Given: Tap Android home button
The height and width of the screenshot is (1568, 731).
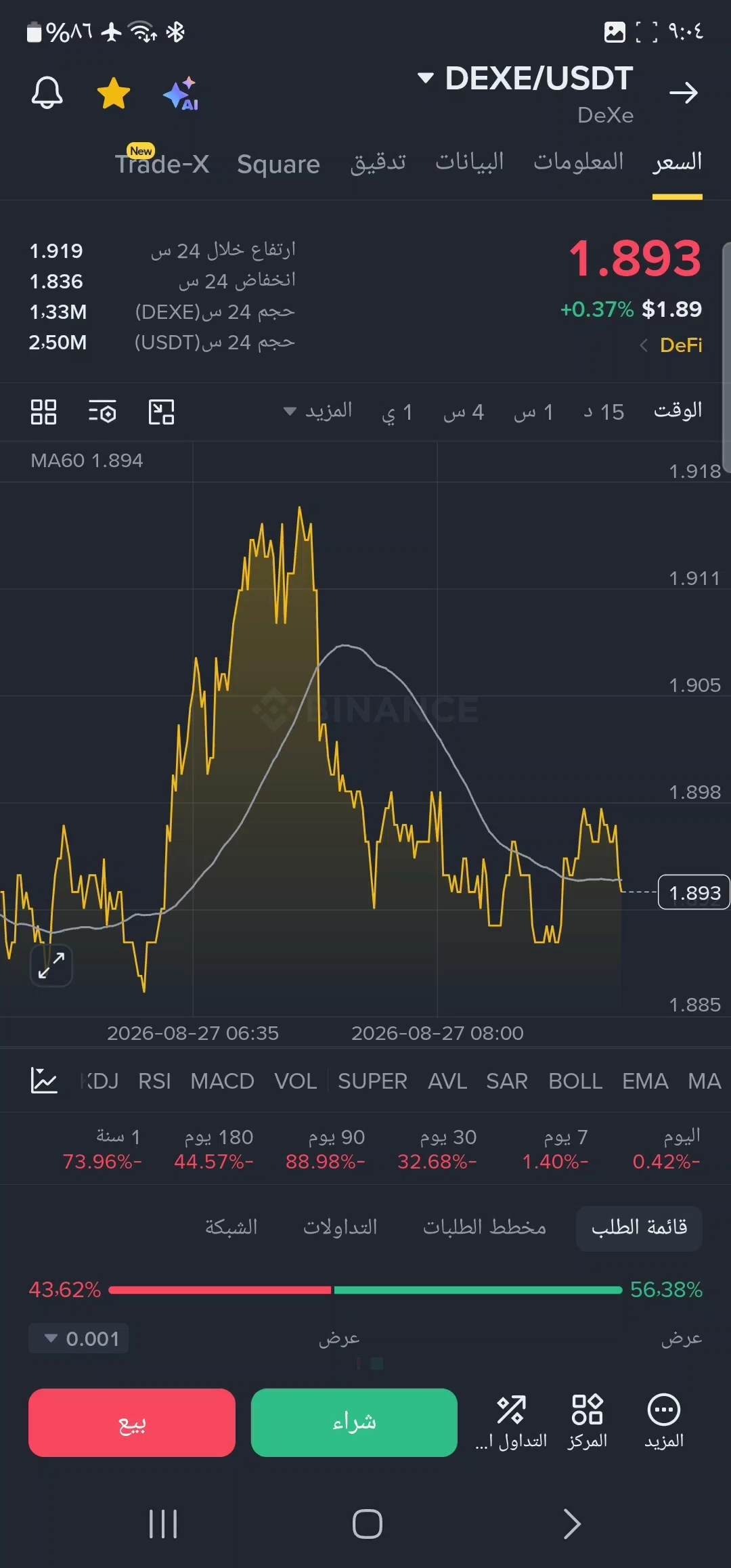Looking at the screenshot, I should point(368,1523).
